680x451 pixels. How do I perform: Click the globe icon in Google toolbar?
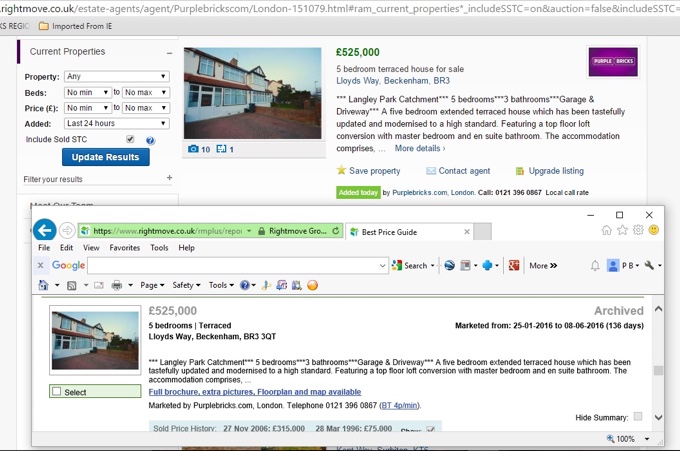[449, 265]
